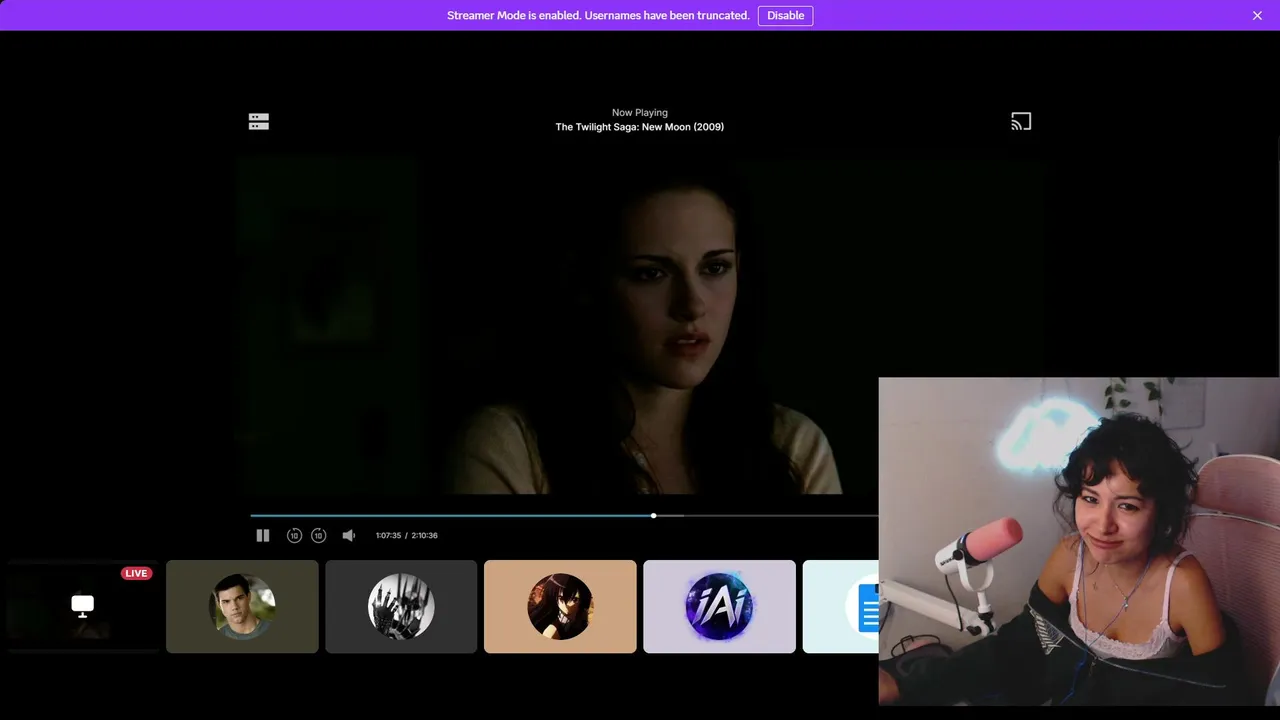The width and height of the screenshot is (1280, 720).
Task: Mute the movie volume speaker icon
Action: [x=349, y=536]
